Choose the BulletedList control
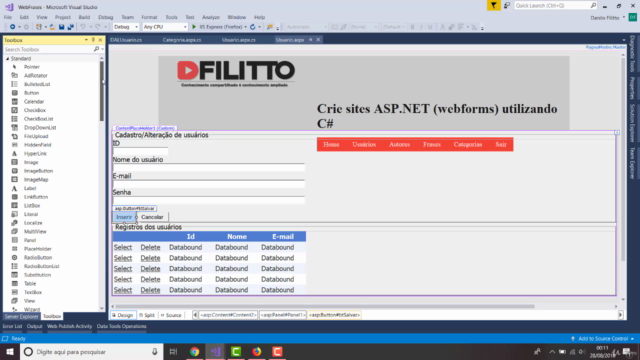Viewport: 640px width, 360px height. pyautogui.click(x=37, y=84)
